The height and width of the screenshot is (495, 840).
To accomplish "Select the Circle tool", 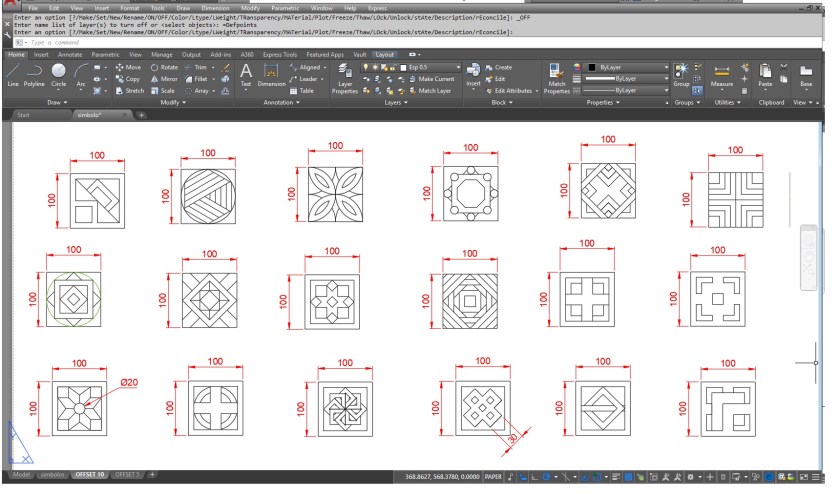I will [58, 76].
